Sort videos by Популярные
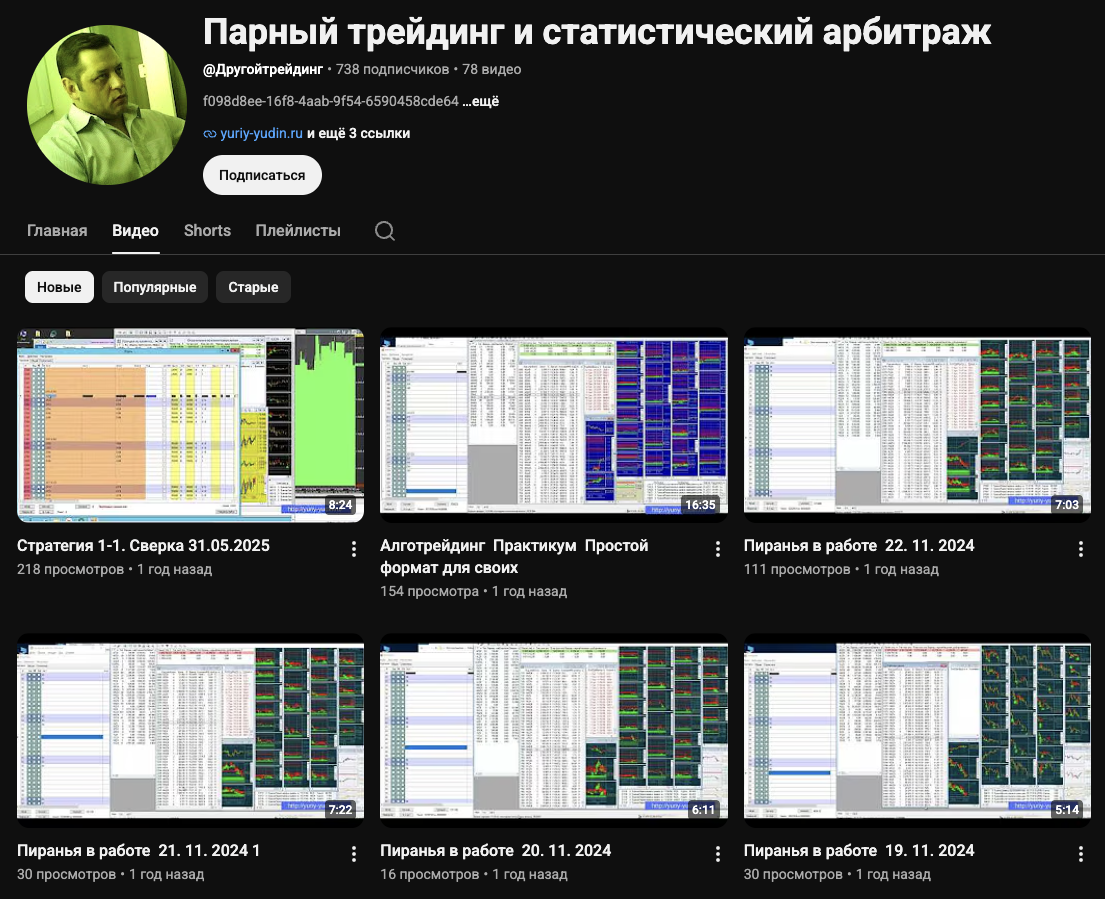Viewport: 1105px width, 899px height. click(x=155, y=287)
